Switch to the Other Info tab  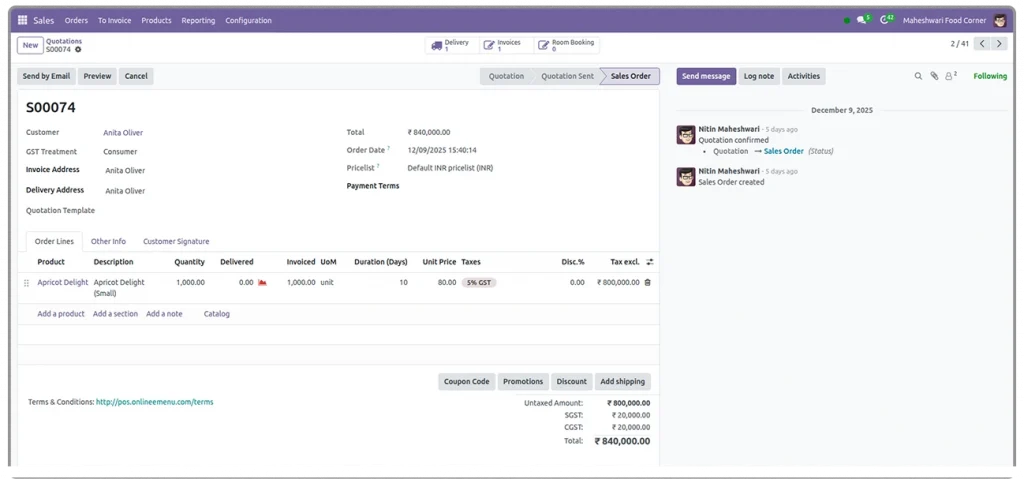(x=108, y=241)
